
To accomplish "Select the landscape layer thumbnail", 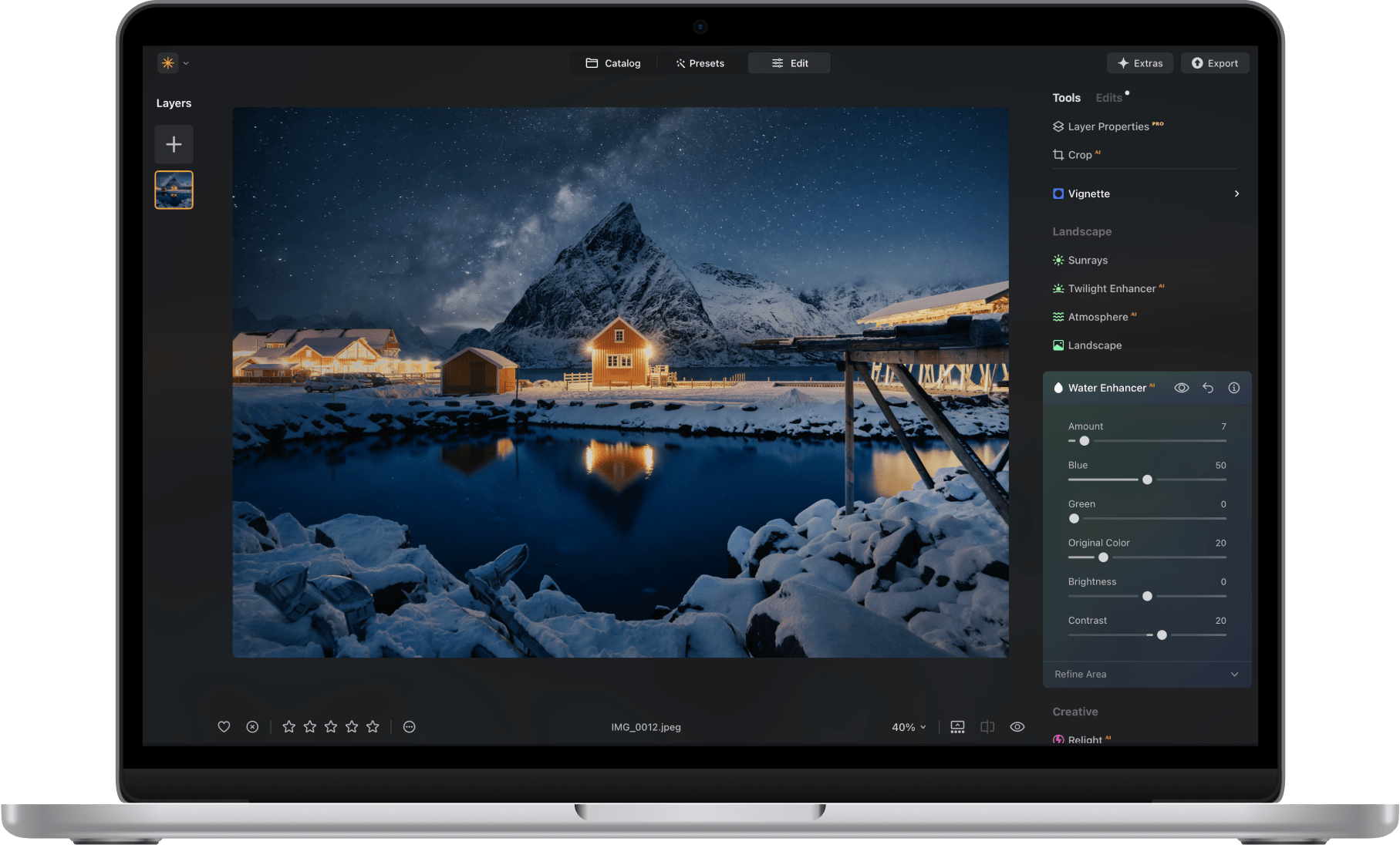I will [x=174, y=190].
